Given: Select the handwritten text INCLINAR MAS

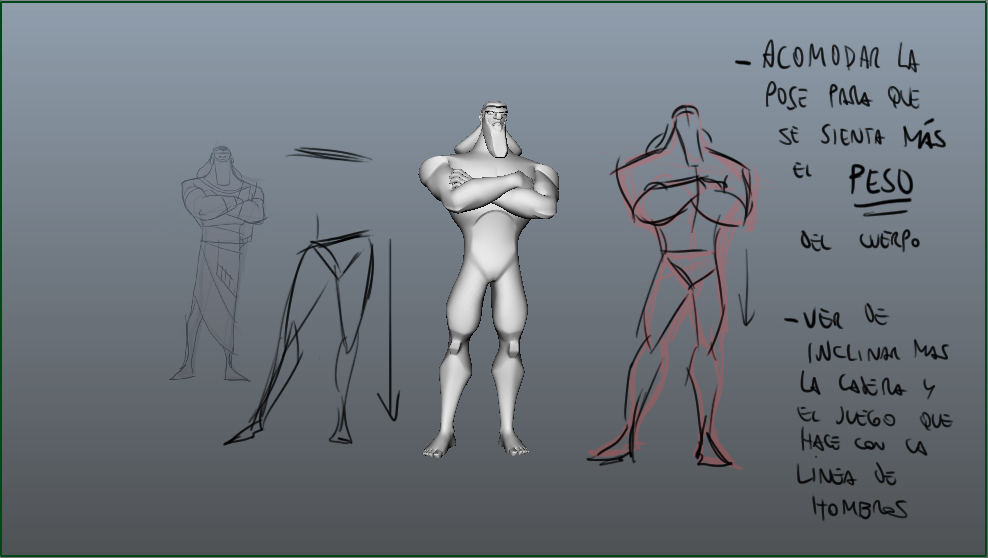Looking at the screenshot, I should [875, 352].
